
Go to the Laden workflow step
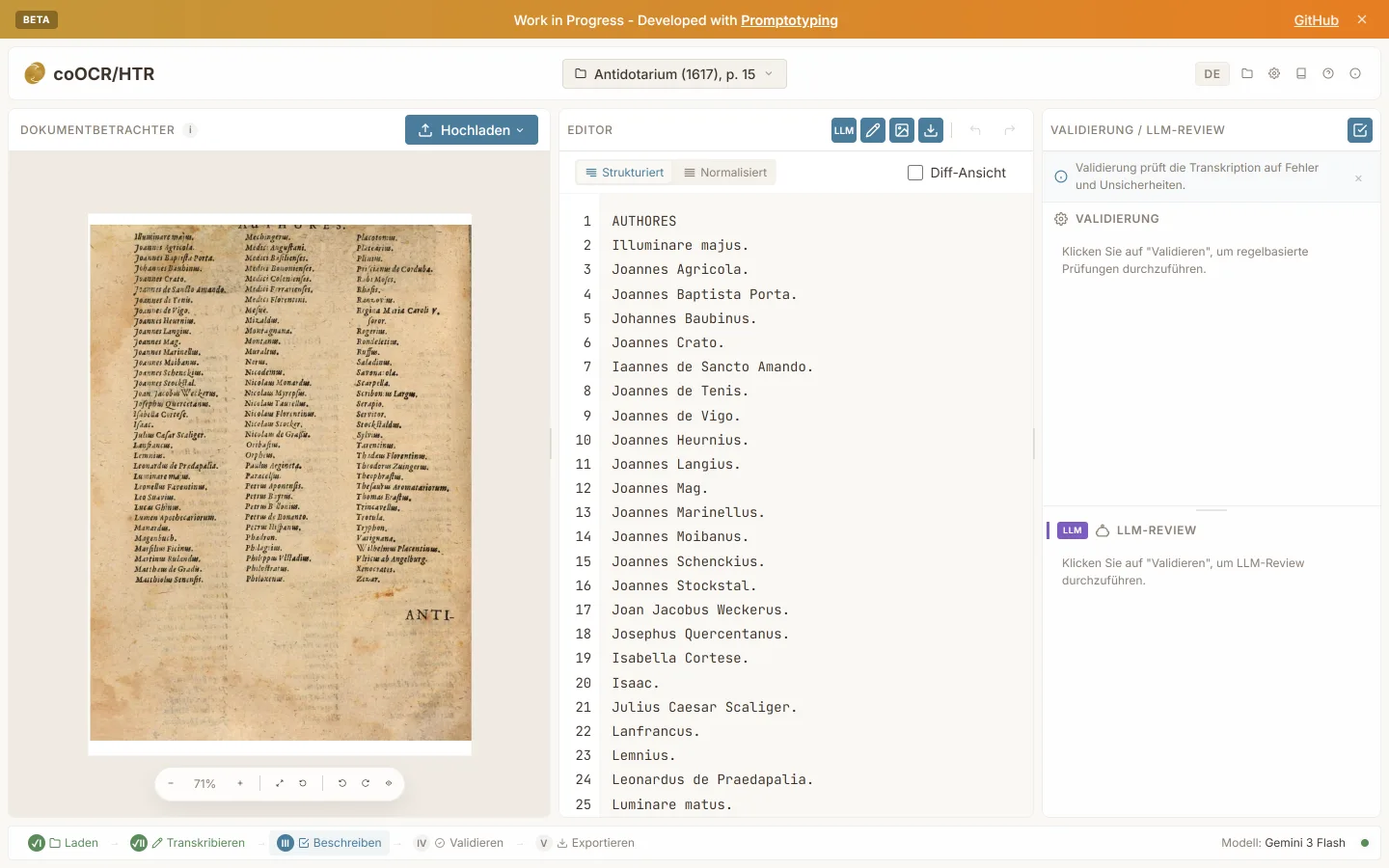point(64,843)
